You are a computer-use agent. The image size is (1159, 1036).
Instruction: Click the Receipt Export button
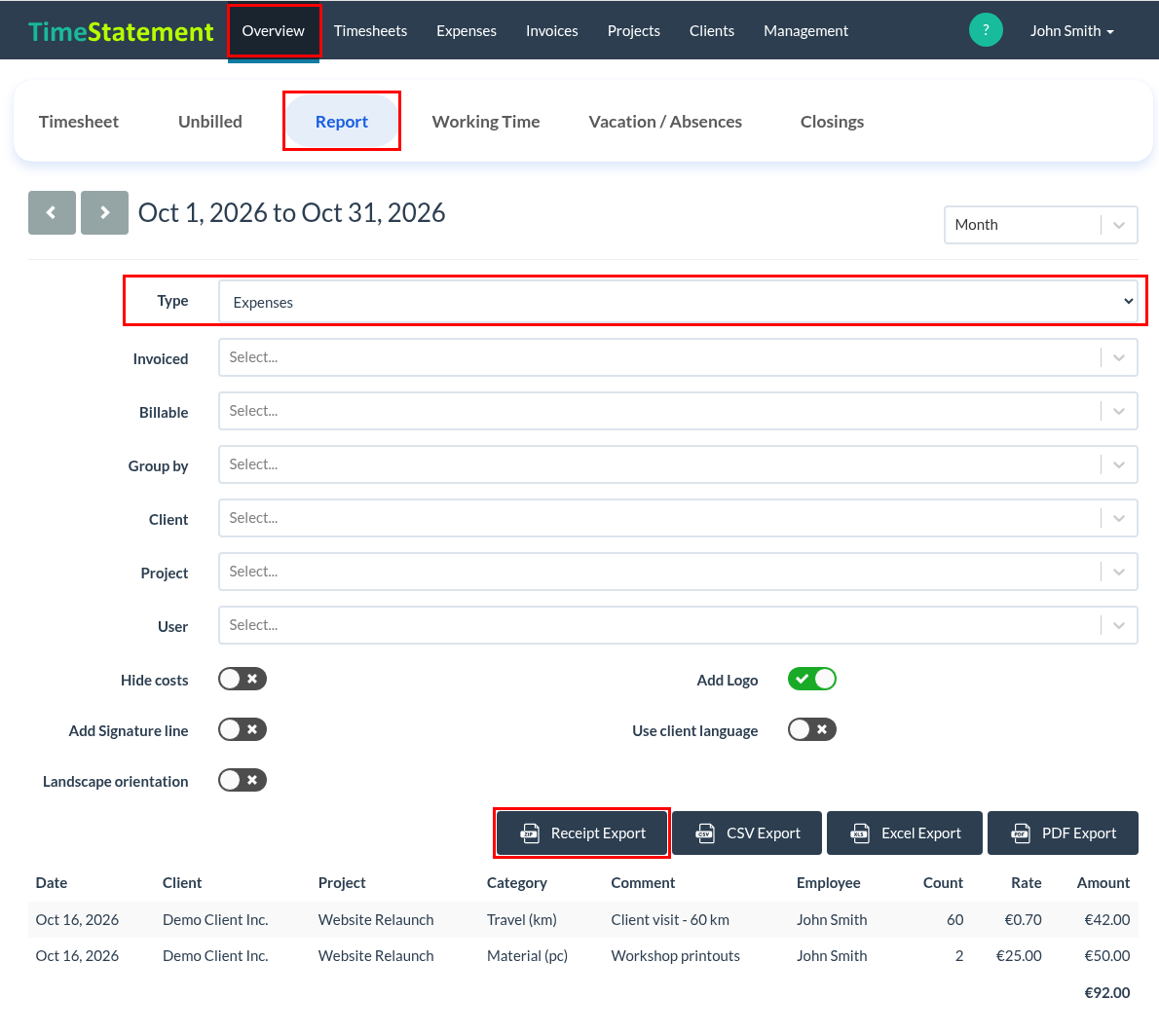coord(581,832)
